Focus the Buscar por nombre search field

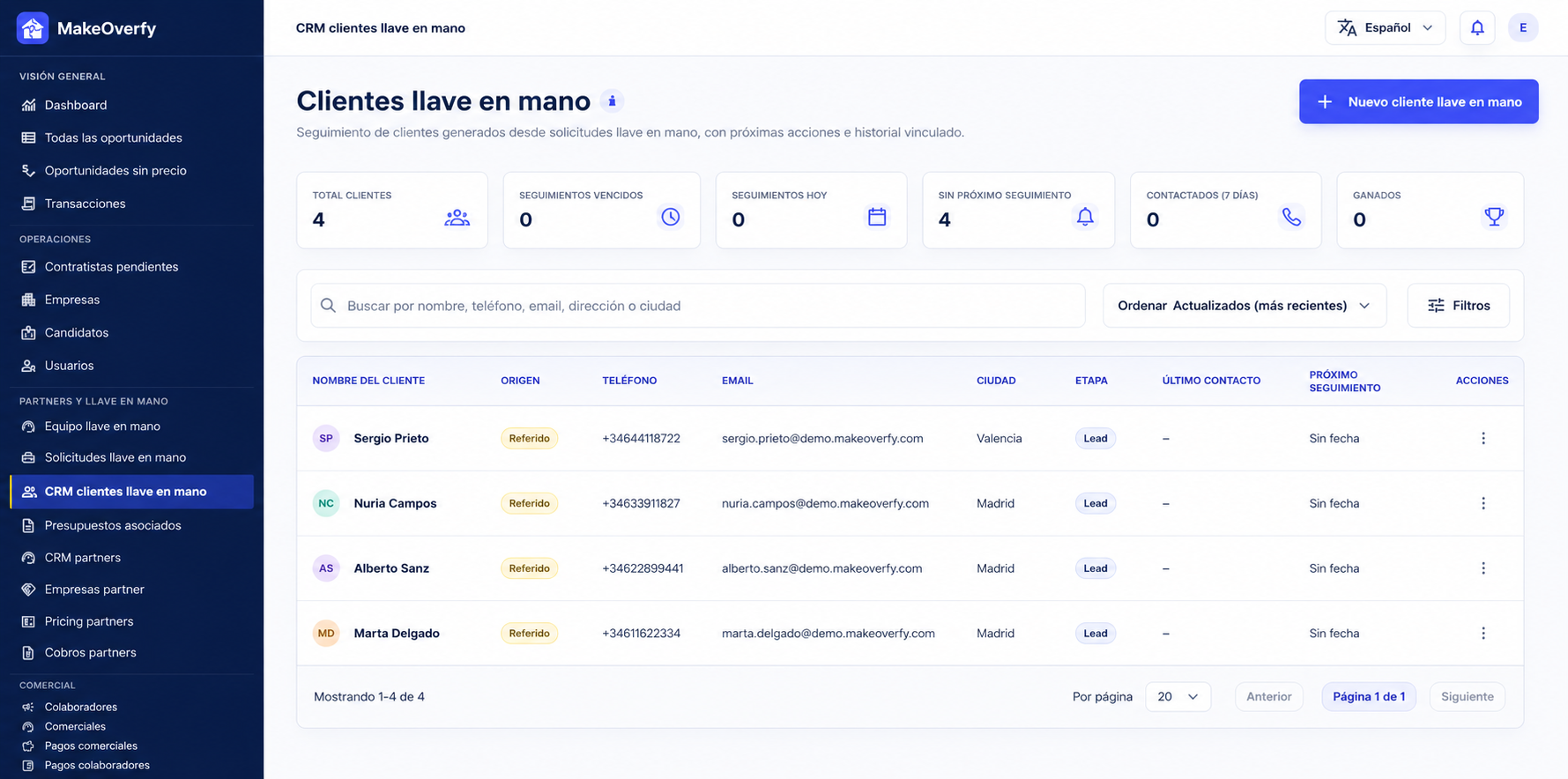point(698,306)
